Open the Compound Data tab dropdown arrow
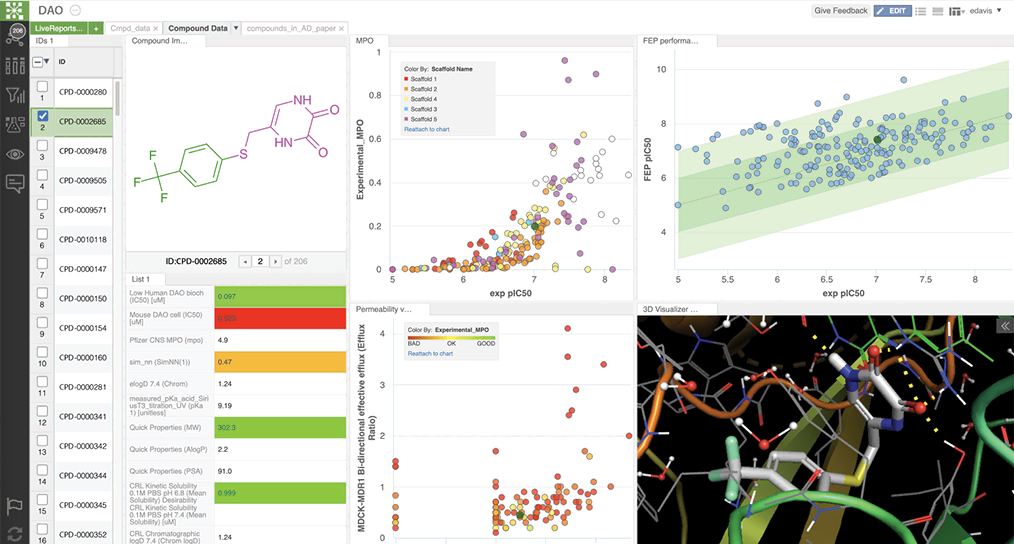The width and height of the screenshot is (1014, 544). click(x=236, y=28)
